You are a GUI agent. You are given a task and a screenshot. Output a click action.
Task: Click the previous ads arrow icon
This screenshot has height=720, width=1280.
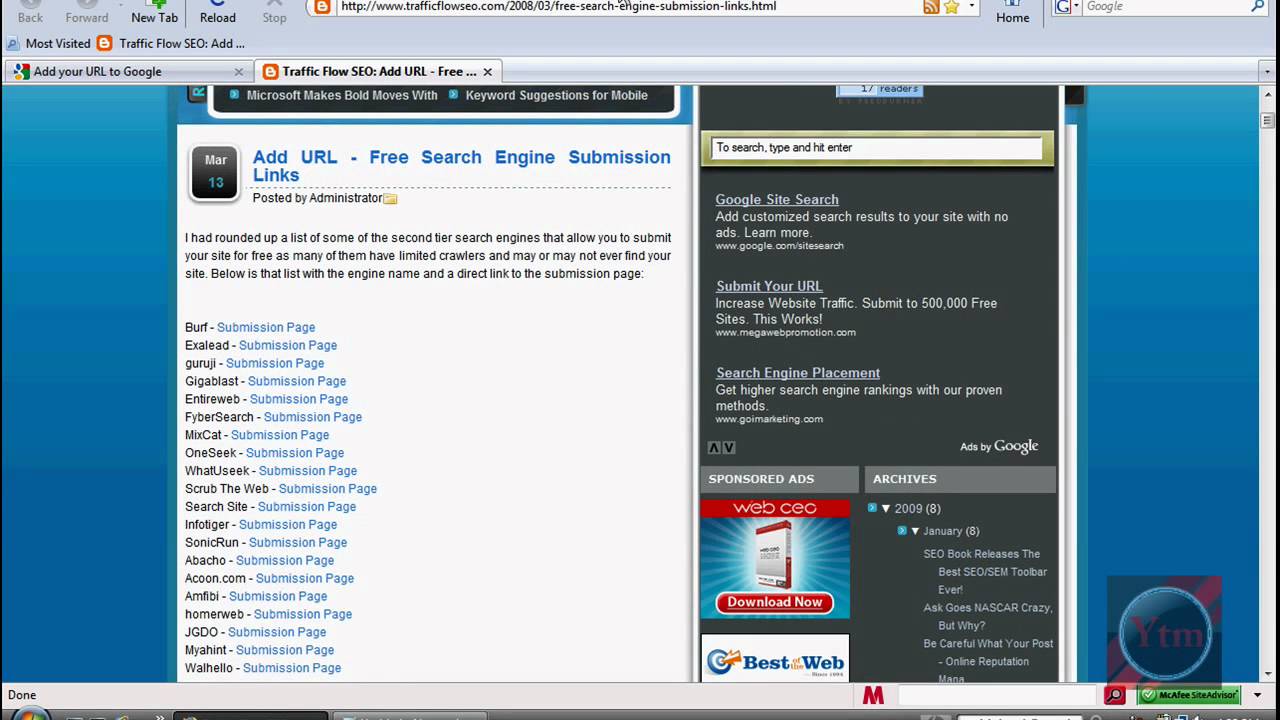click(x=714, y=447)
